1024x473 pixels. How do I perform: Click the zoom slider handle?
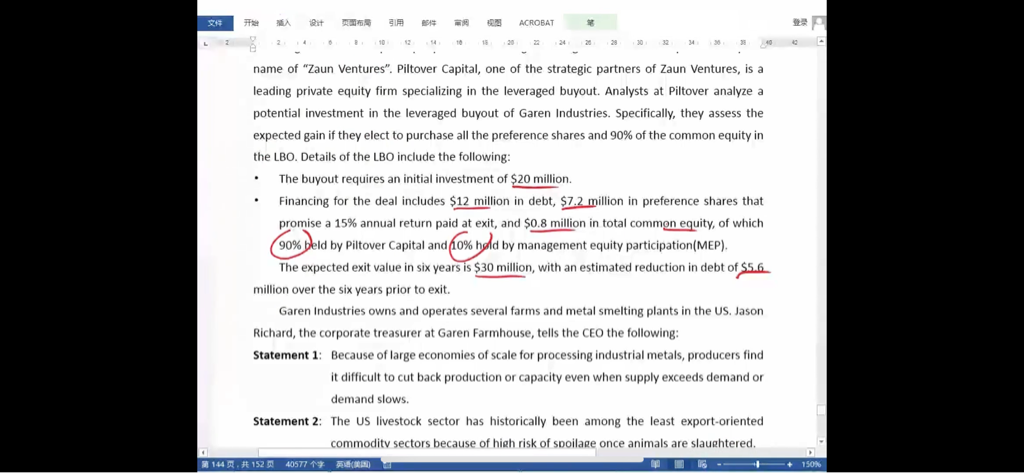(757, 464)
